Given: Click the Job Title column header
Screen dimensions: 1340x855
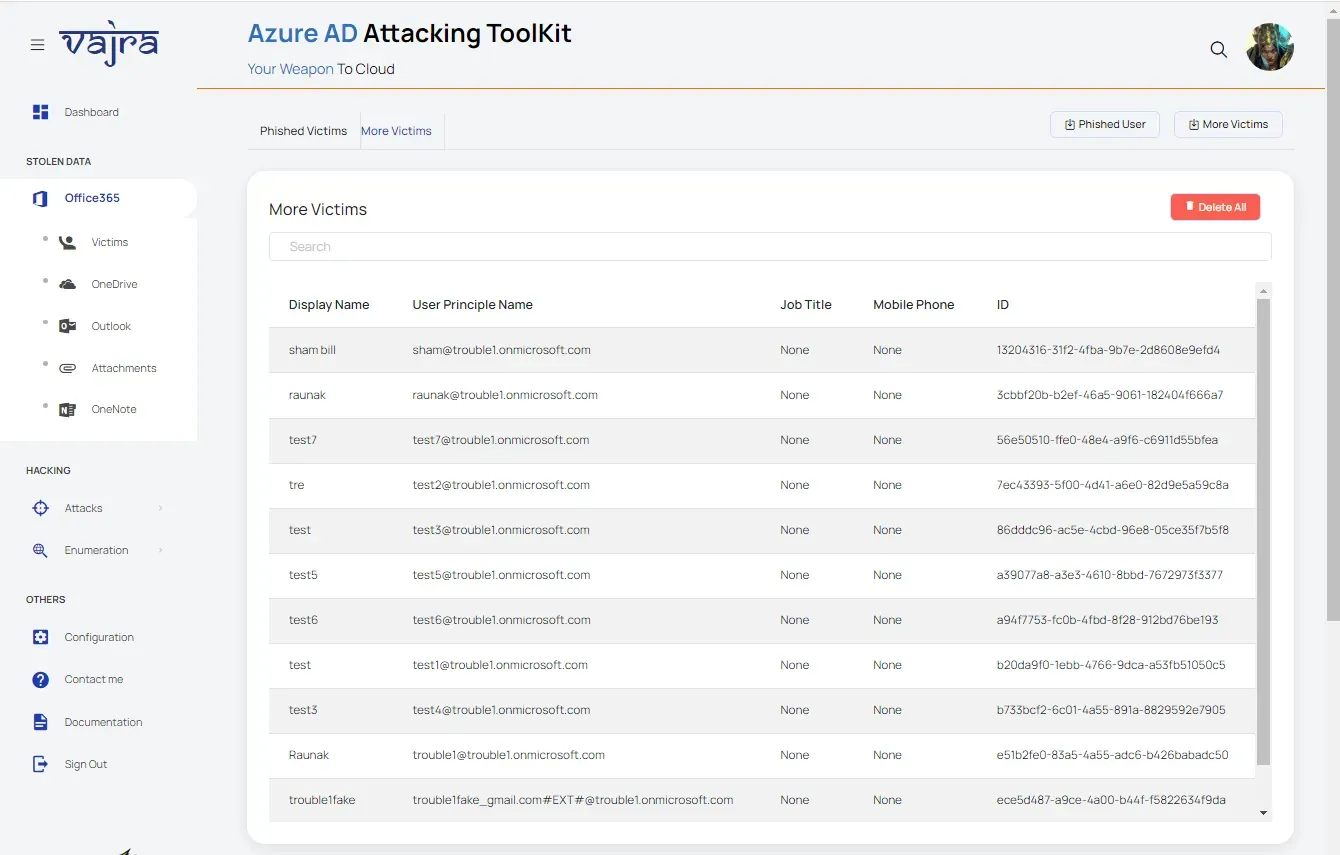Looking at the screenshot, I should click(x=806, y=305).
